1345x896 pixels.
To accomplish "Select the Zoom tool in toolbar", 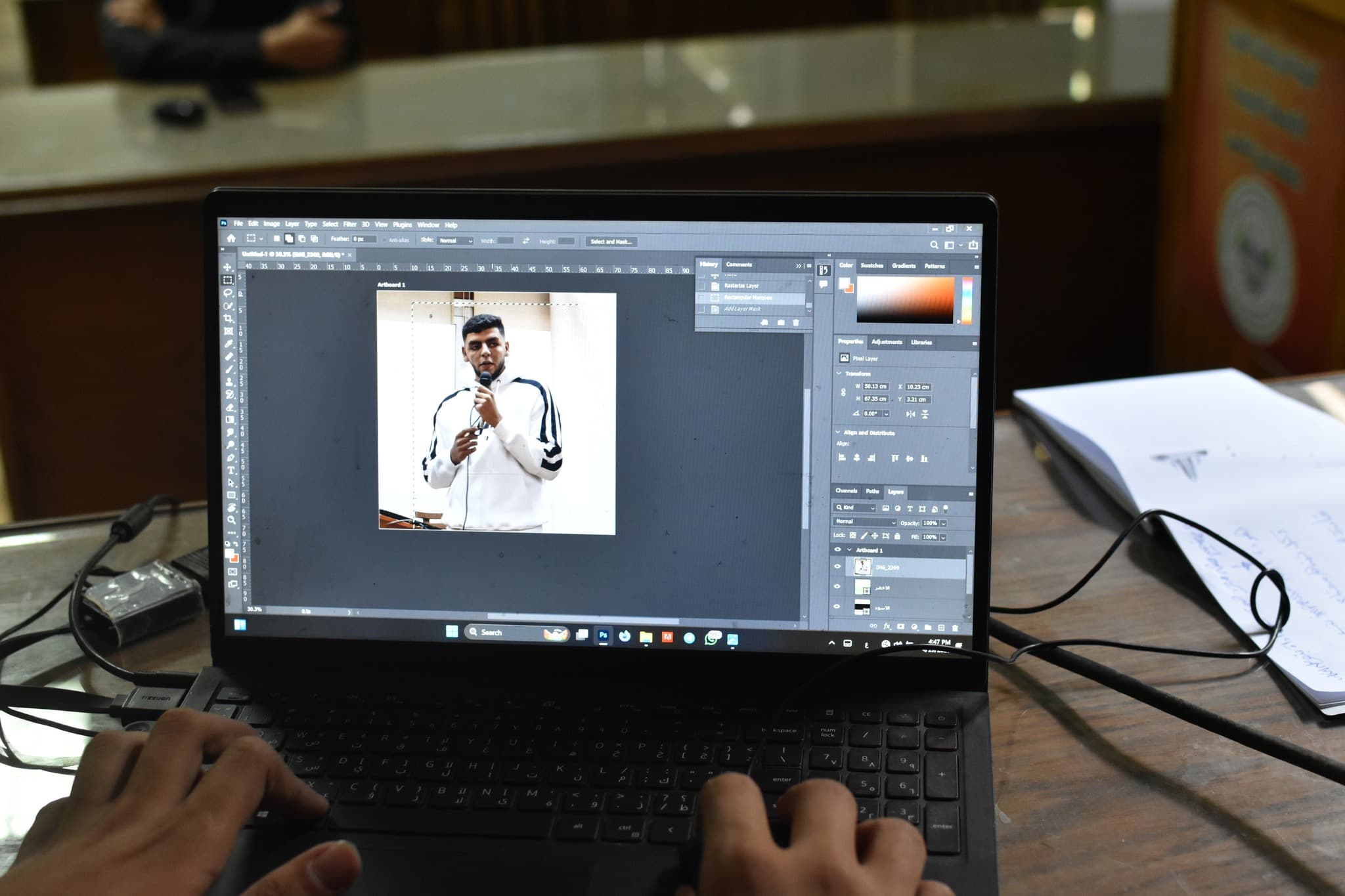I will pyautogui.click(x=231, y=520).
